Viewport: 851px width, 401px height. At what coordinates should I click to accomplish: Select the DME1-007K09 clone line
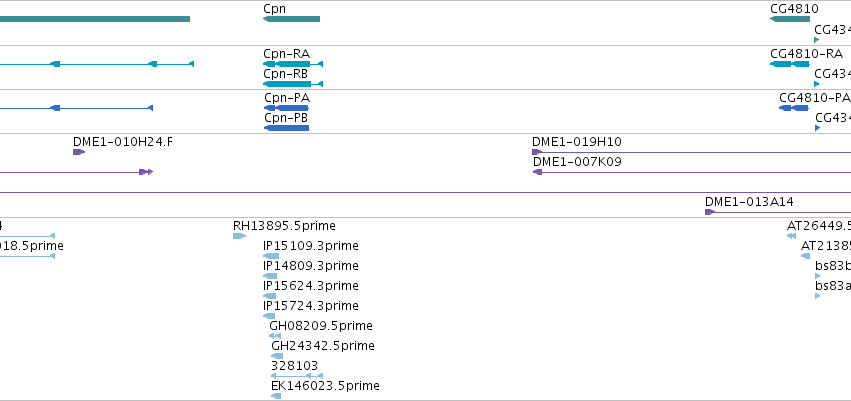click(690, 172)
